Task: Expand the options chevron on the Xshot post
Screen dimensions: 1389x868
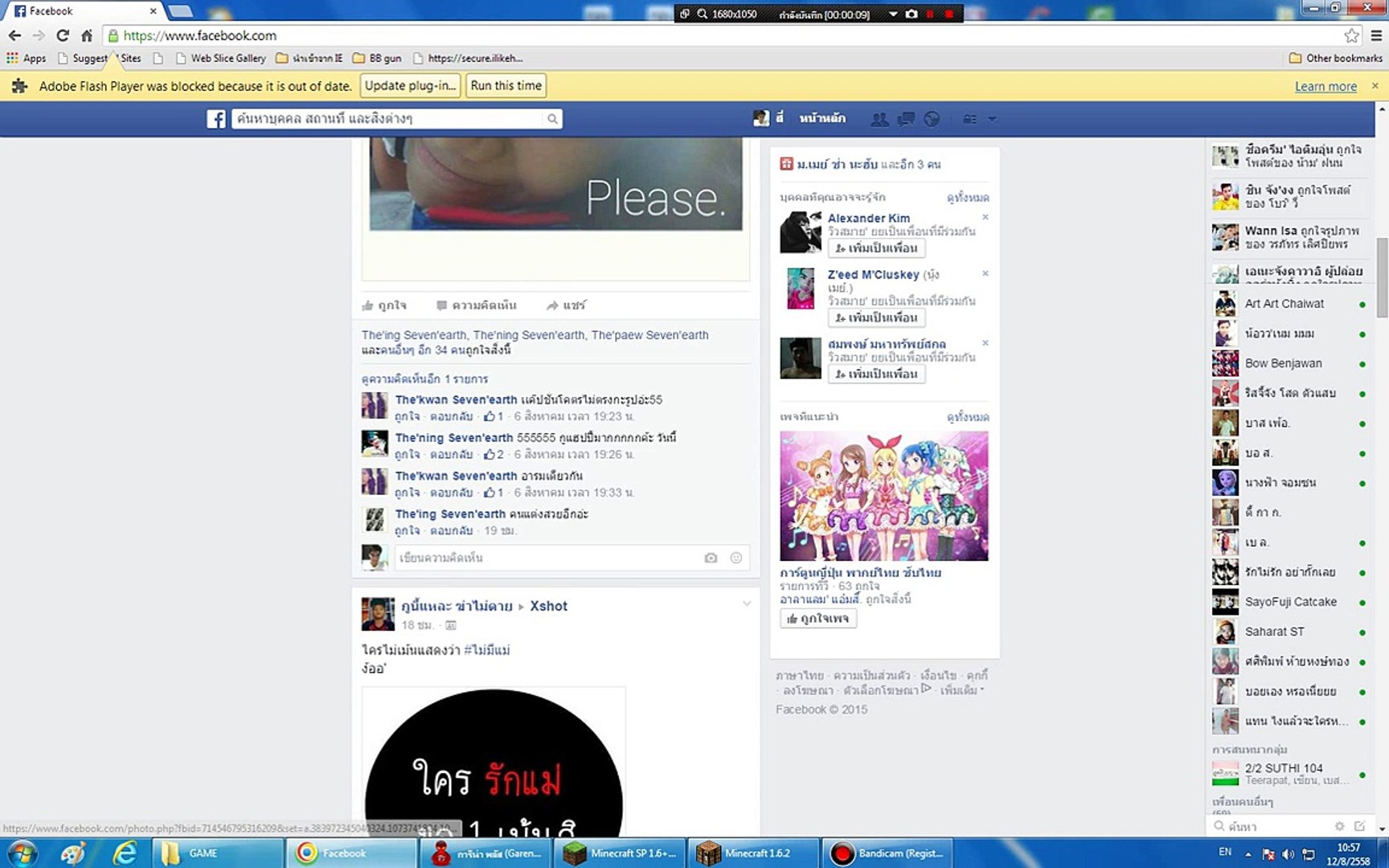Action: point(747,604)
